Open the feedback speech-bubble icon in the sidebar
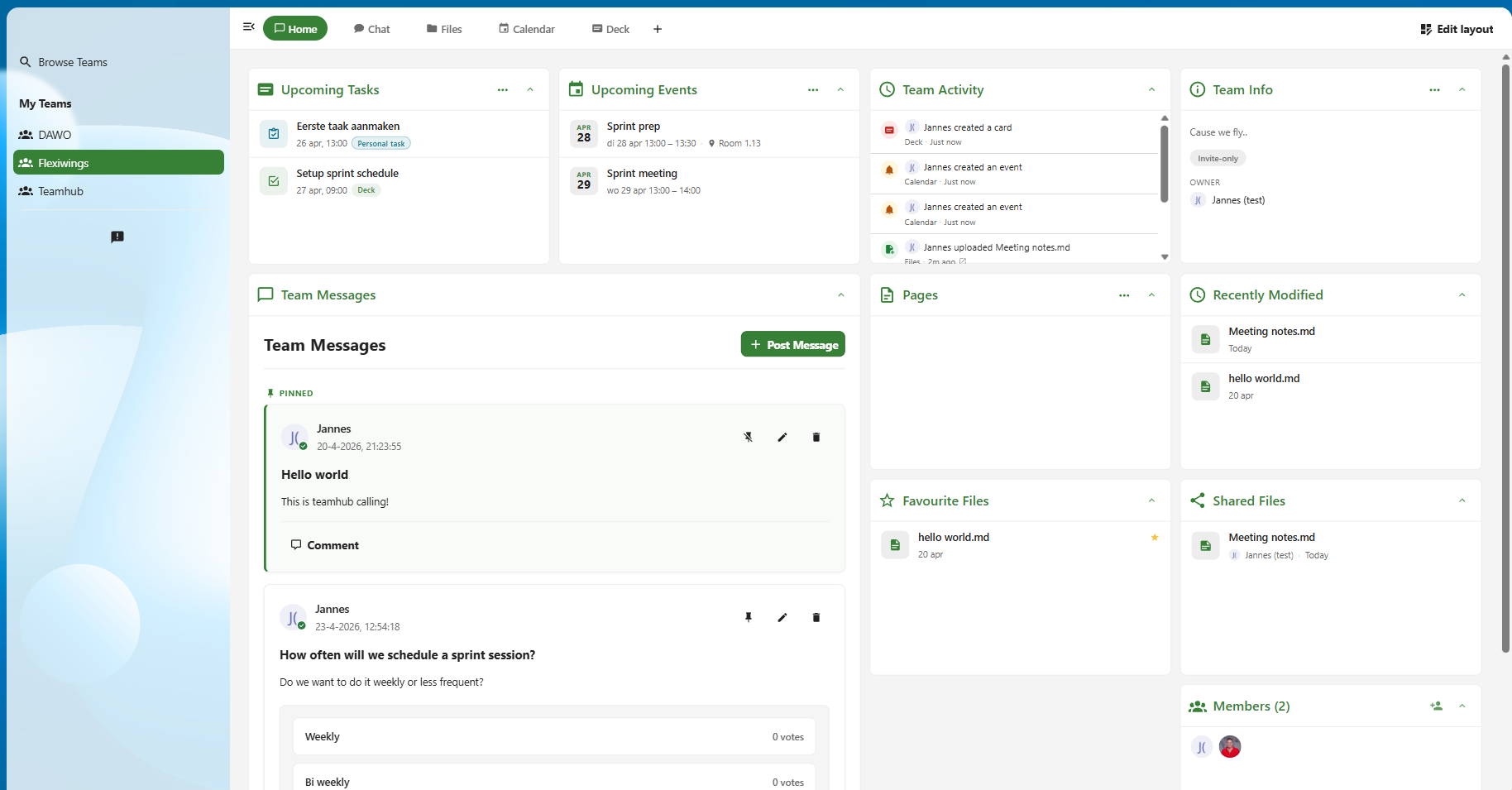 coord(117,237)
